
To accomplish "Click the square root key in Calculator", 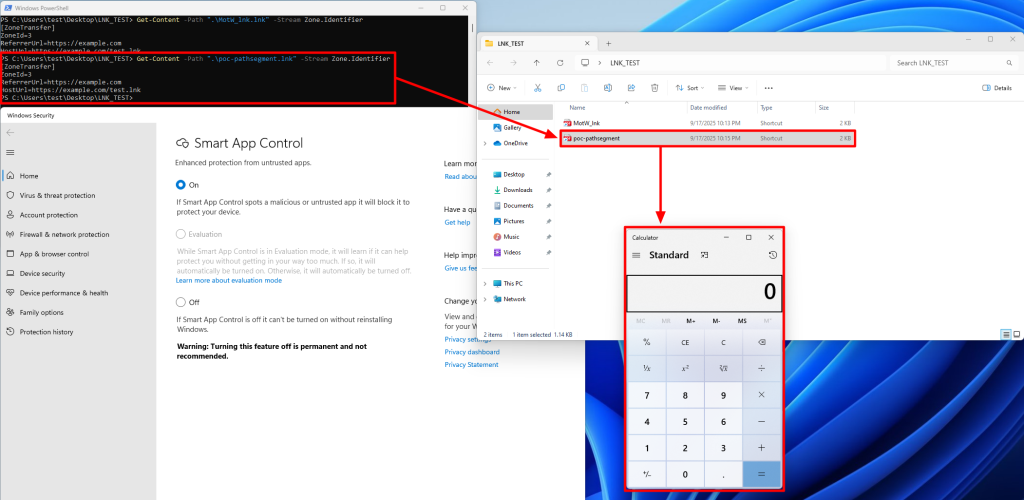I will [723, 368].
